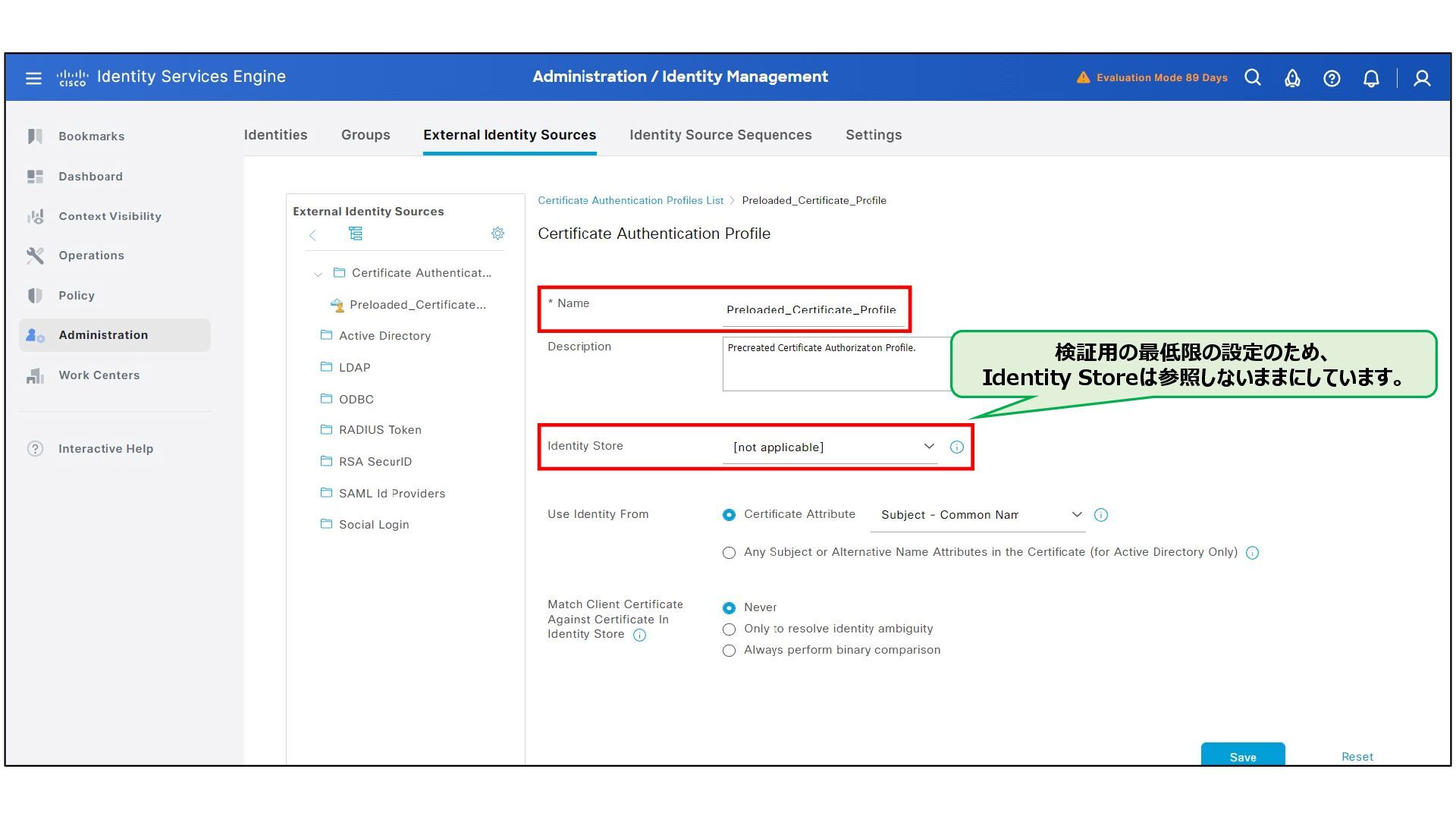This screenshot has height=819, width=1456.
Task: Open Active Directory folder in tree
Action: coord(384,336)
